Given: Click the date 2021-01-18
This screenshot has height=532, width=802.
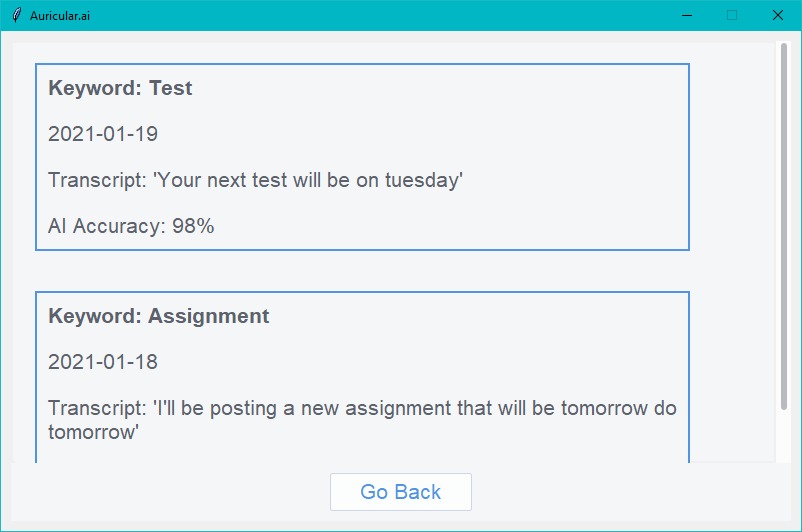Looking at the screenshot, I should pyautogui.click(x=103, y=362).
